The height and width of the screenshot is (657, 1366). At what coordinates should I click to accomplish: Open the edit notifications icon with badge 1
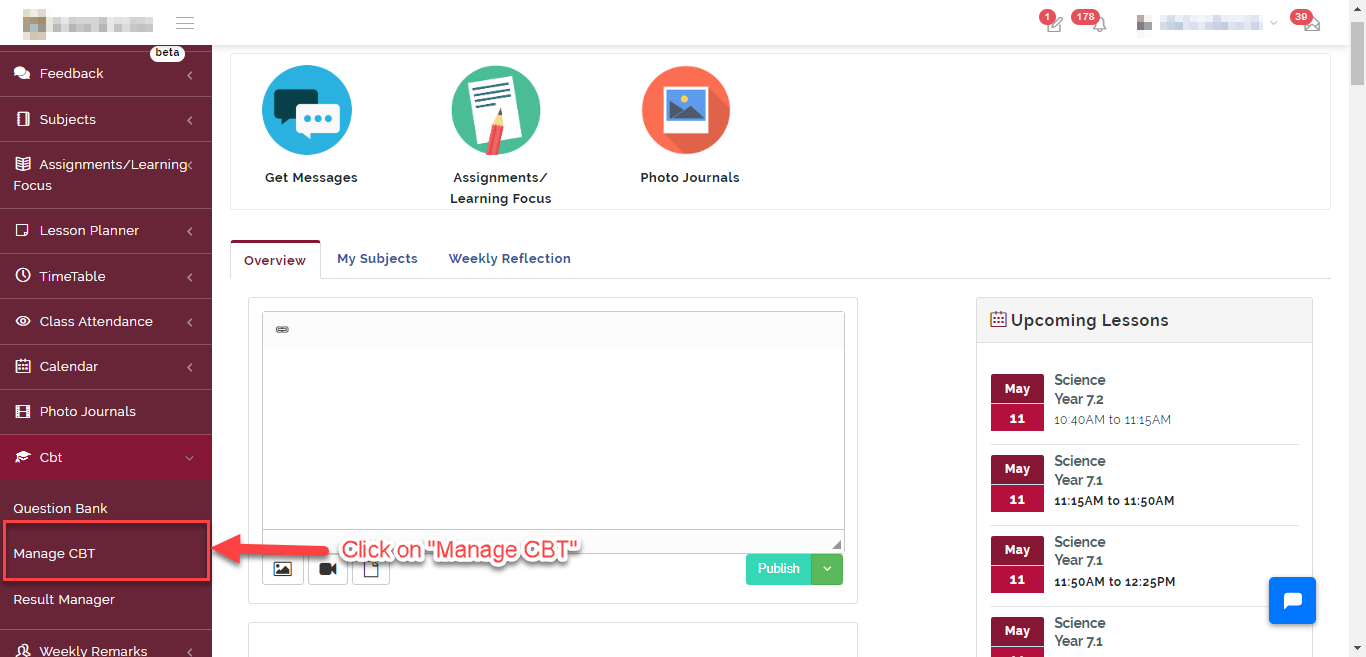click(1053, 24)
